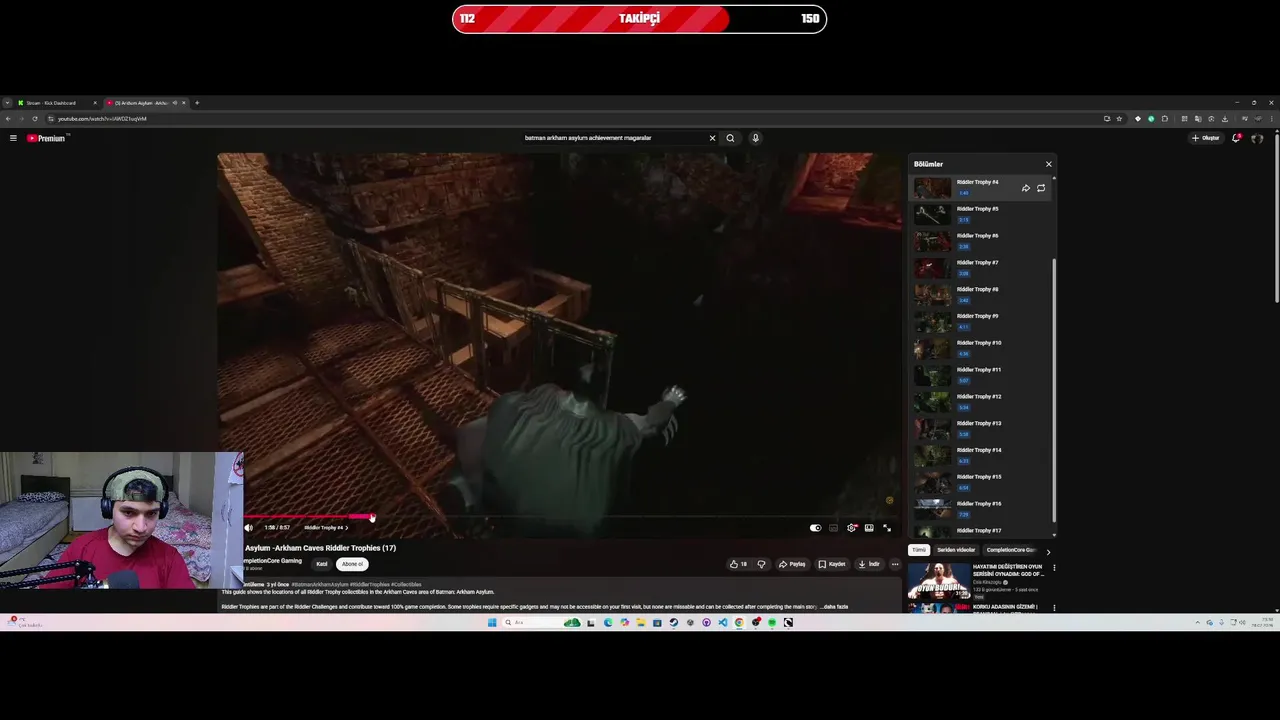
Task: Select Riddler Trophy #11 chapter
Action: 980,375
